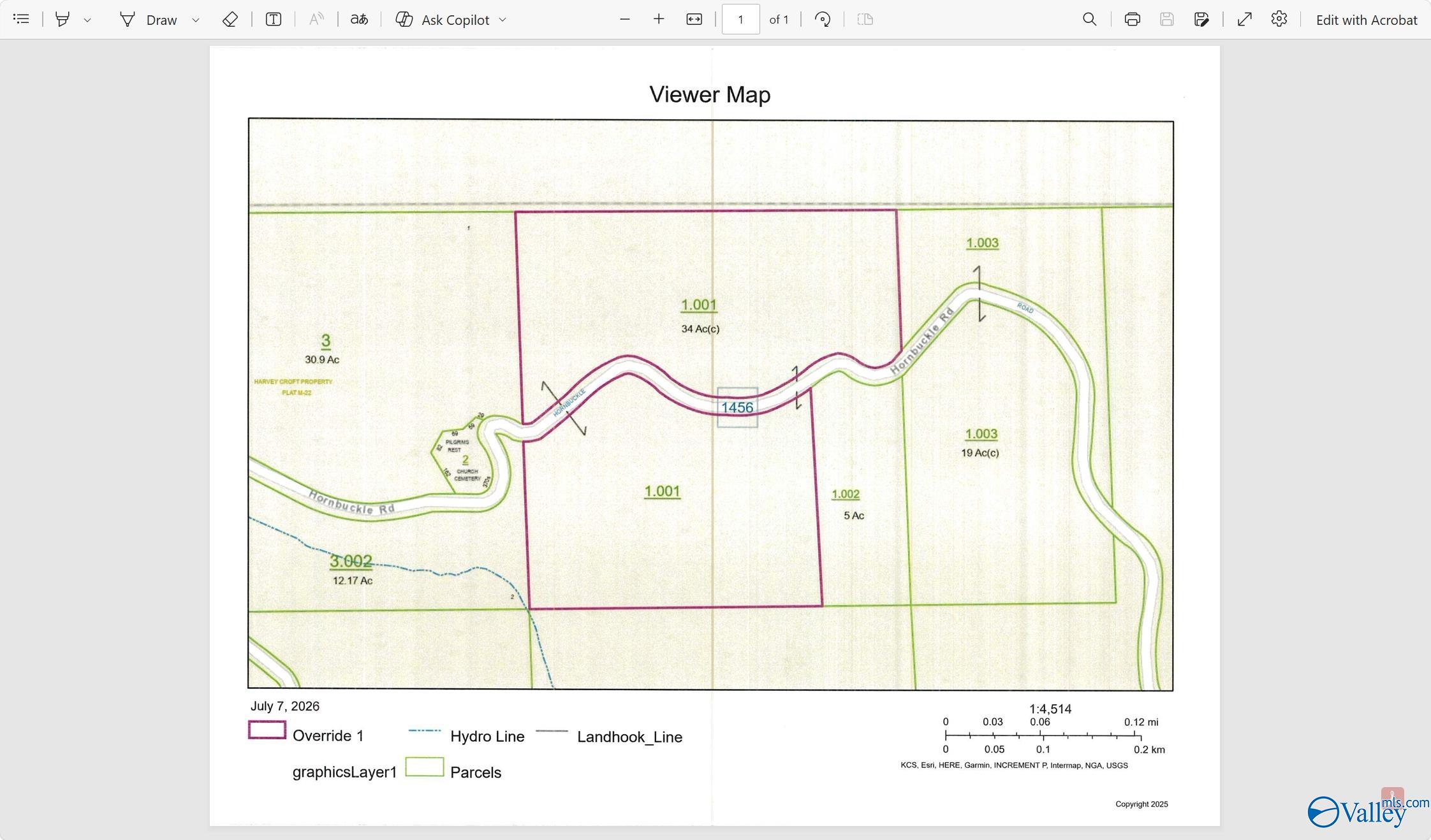
Task: Open Draw pen options dropdown
Action: tap(196, 20)
